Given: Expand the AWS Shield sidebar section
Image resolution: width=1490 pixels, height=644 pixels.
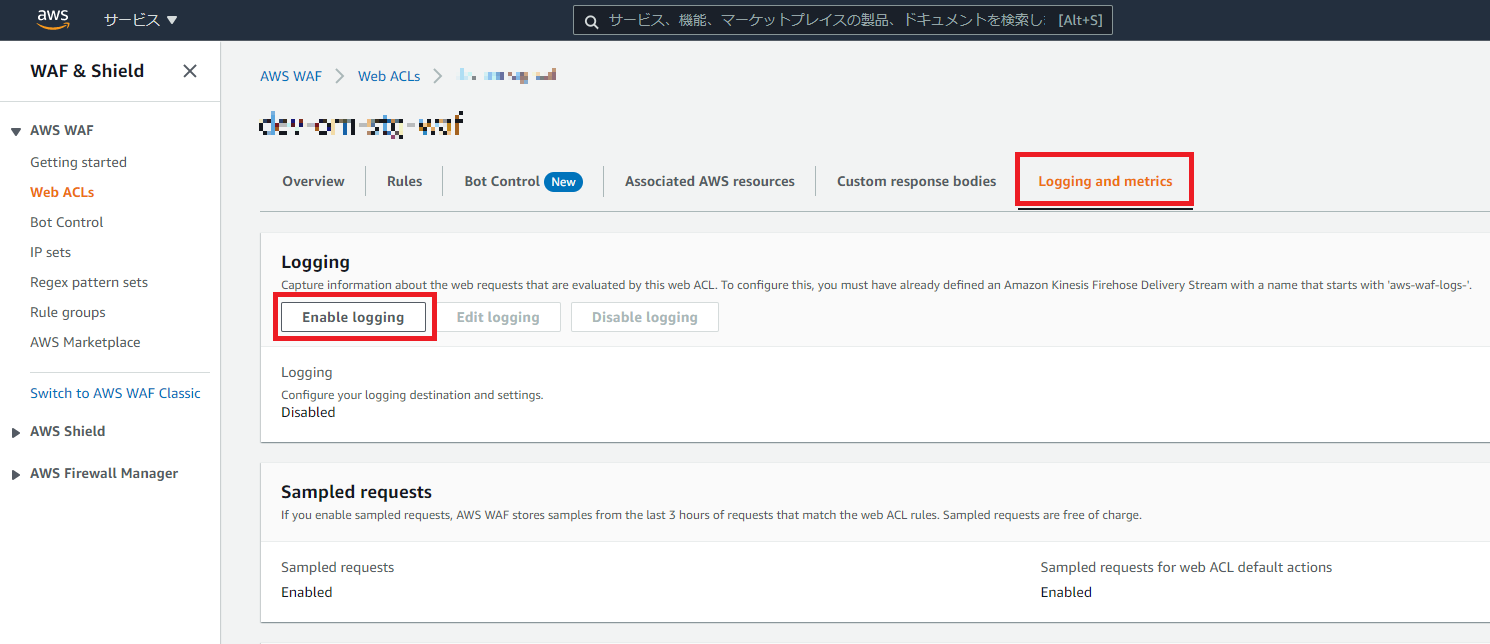Looking at the screenshot, I should [15, 432].
